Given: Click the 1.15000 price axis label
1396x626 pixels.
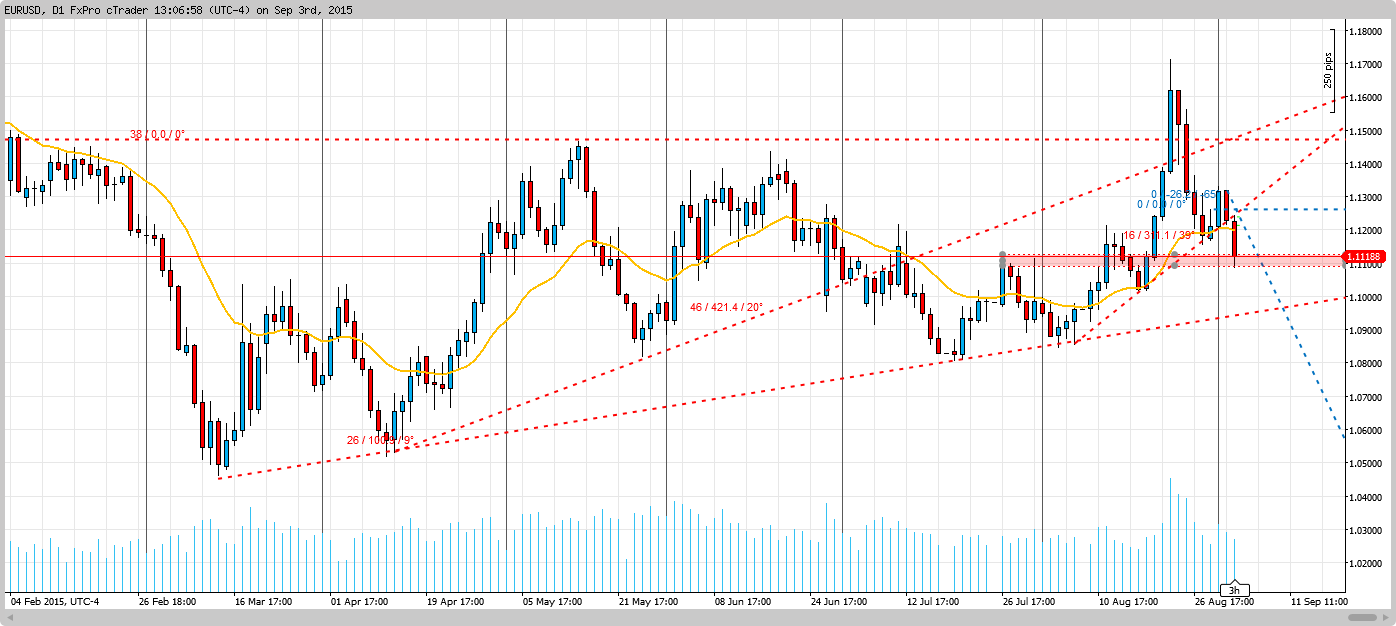Looking at the screenshot, I should [1365, 131].
